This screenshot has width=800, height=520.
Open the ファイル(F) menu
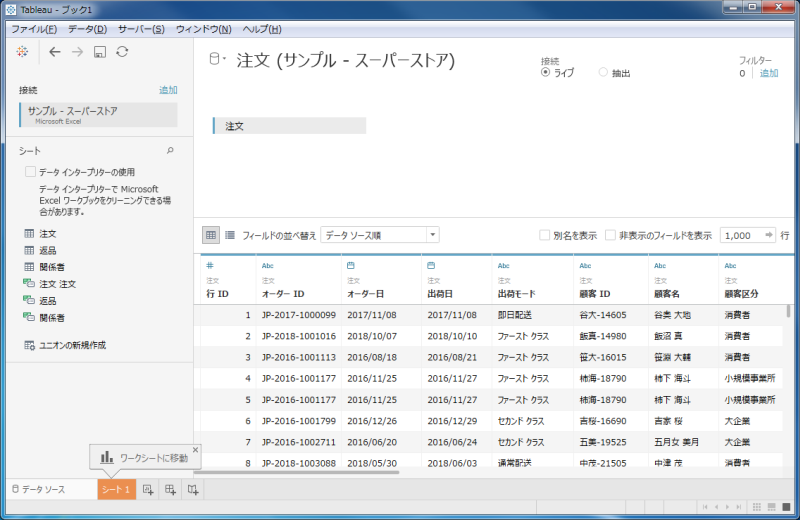(34, 29)
